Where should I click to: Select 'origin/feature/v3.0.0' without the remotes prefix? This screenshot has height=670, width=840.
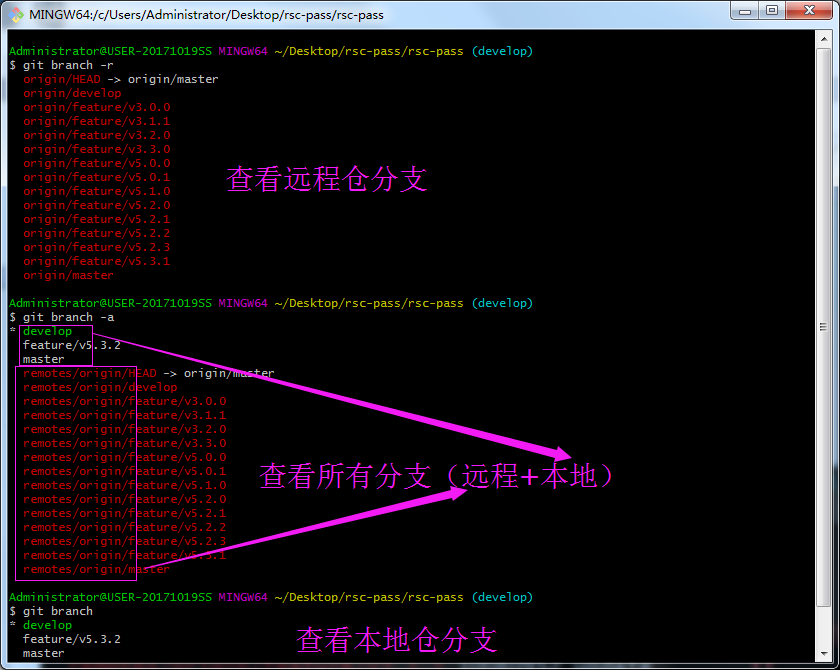(96, 107)
